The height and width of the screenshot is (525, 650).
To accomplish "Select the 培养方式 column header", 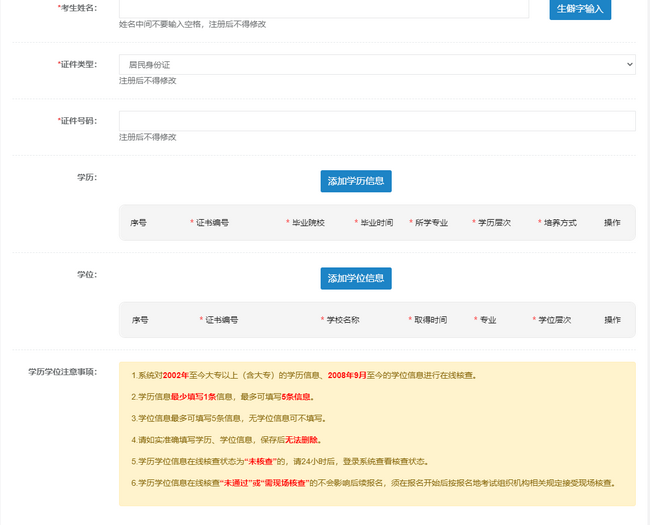I will click(559, 222).
